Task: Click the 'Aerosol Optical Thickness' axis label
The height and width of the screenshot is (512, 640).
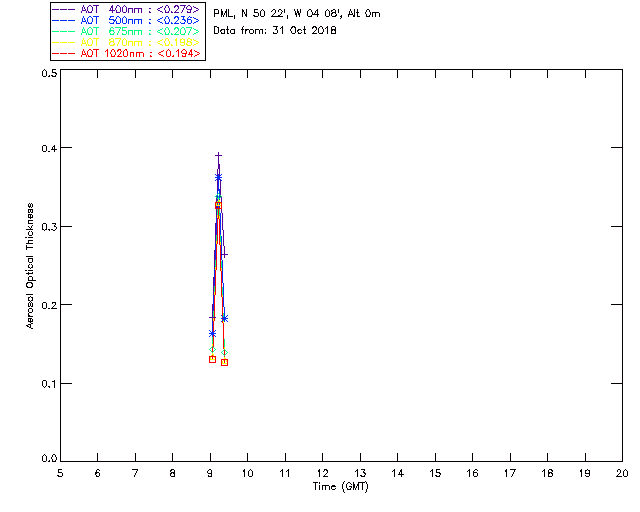Action: click(30, 266)
